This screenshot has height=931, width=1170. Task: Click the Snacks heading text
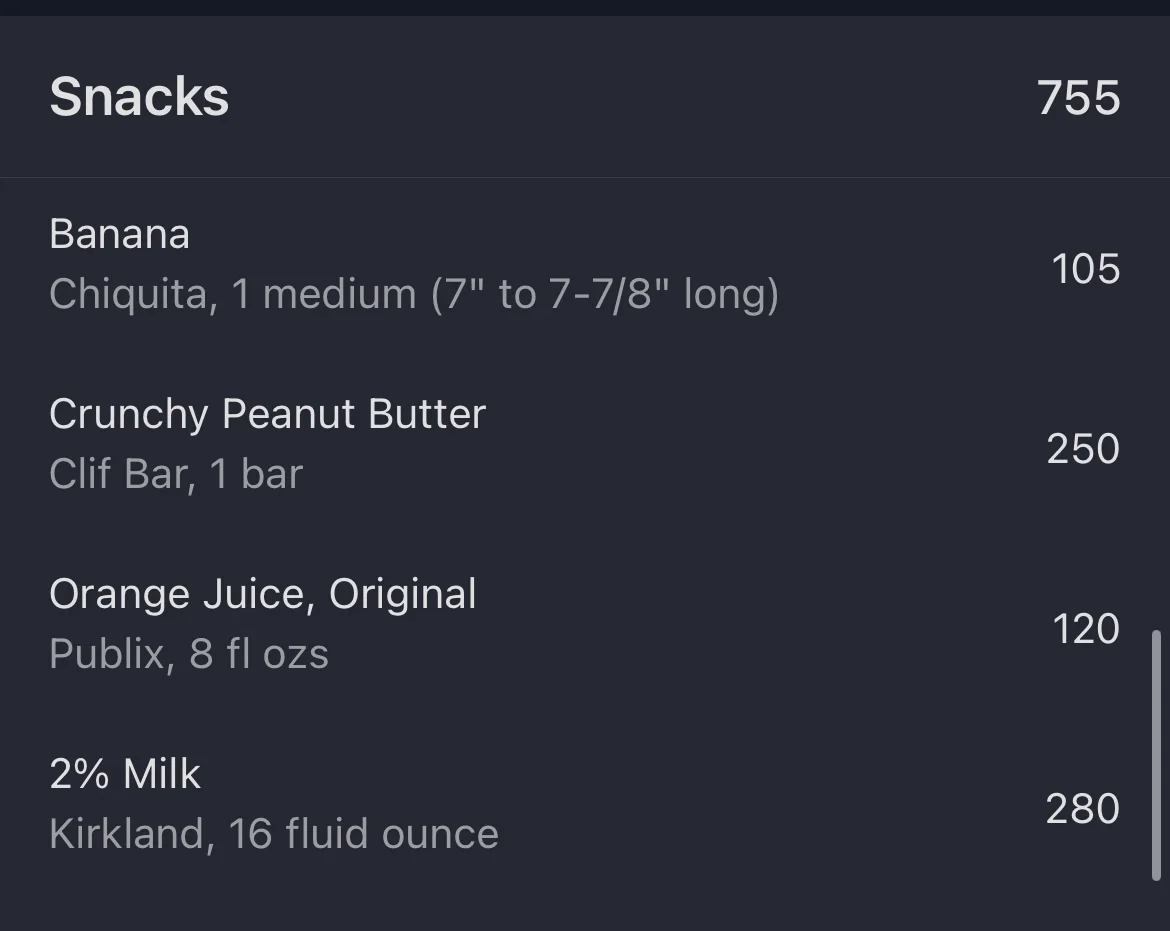pos(139,97)
